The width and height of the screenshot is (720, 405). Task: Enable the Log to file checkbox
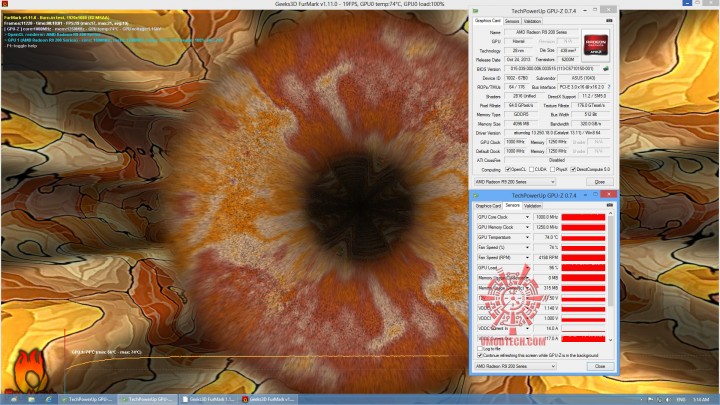tap(480, 349)
